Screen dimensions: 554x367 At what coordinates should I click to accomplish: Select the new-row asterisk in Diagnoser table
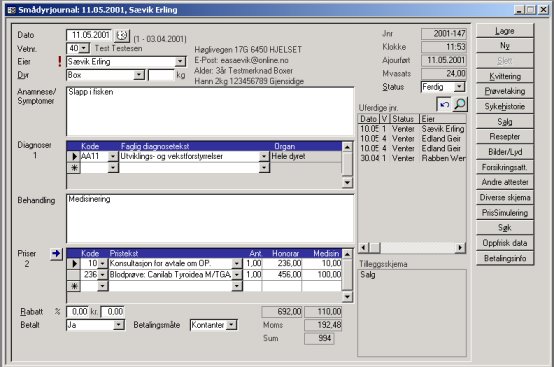coord(74,168)
